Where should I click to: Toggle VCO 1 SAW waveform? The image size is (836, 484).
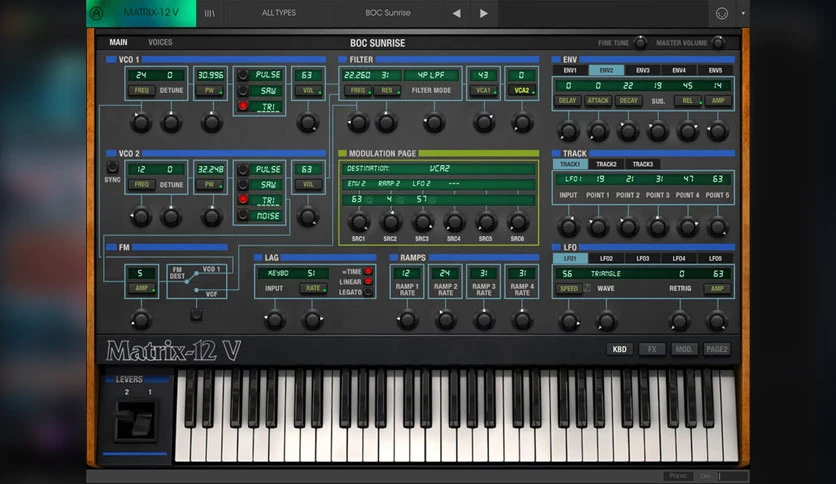243,91
